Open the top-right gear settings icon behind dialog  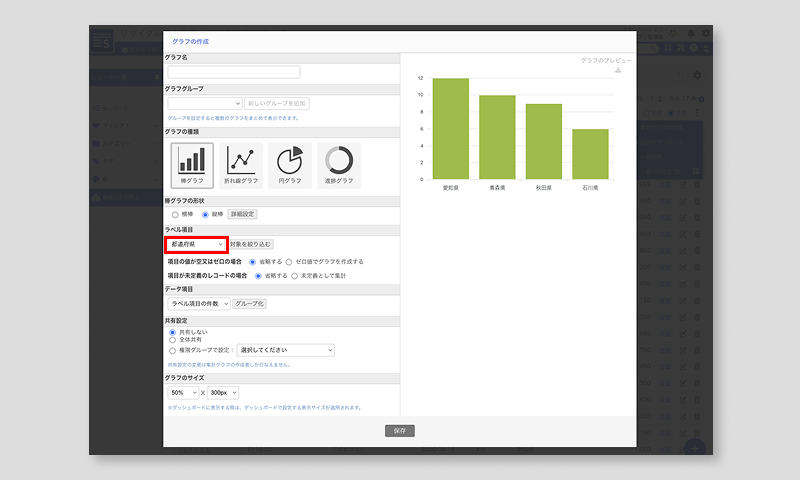(706, 33)
